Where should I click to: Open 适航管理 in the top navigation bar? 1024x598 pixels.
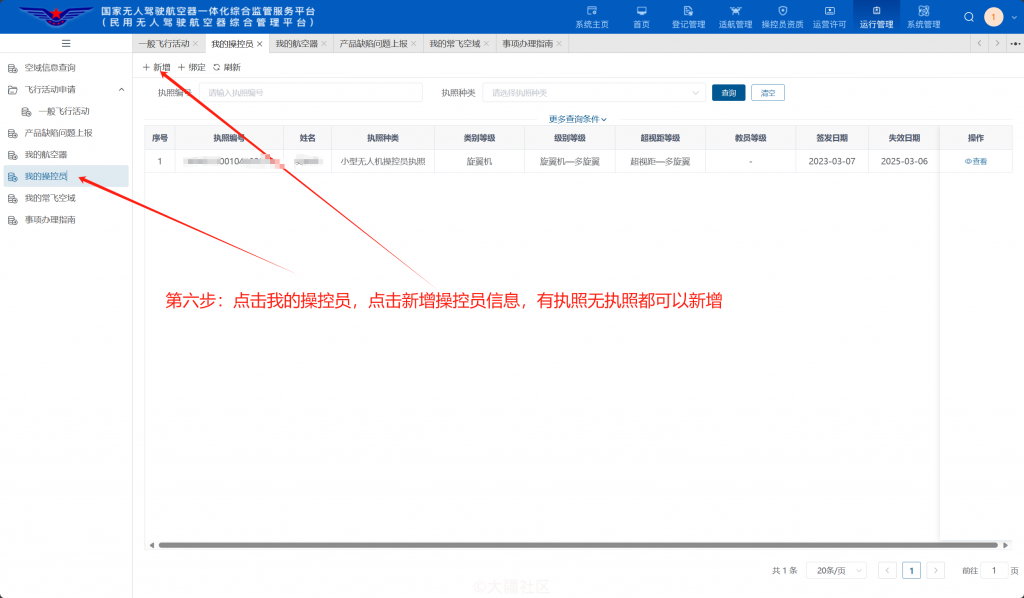[737, 17]
